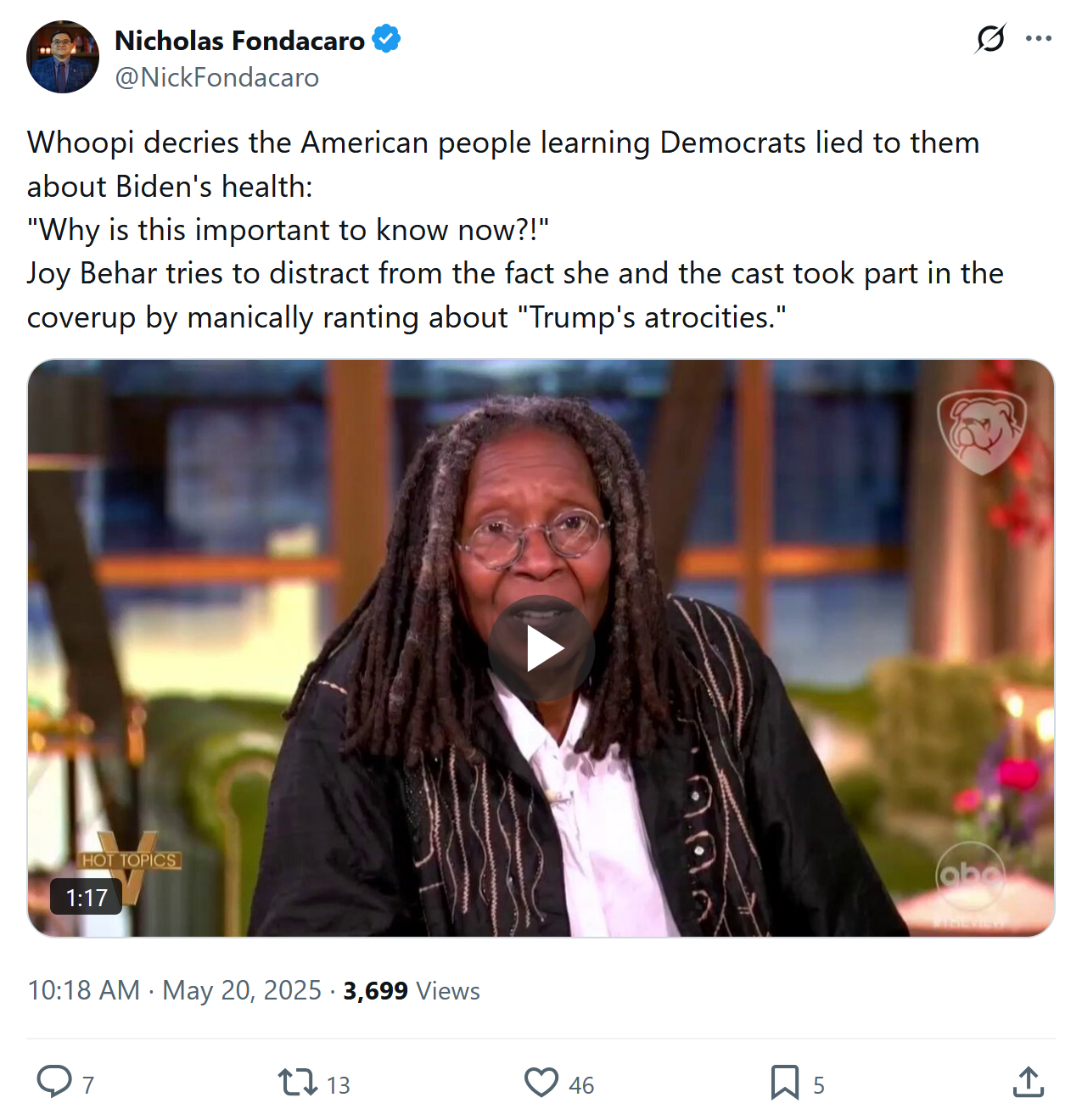Bookmark the post with the bookmark icon
This screenshot has width=1082, height=1120.
point(785,1083)
